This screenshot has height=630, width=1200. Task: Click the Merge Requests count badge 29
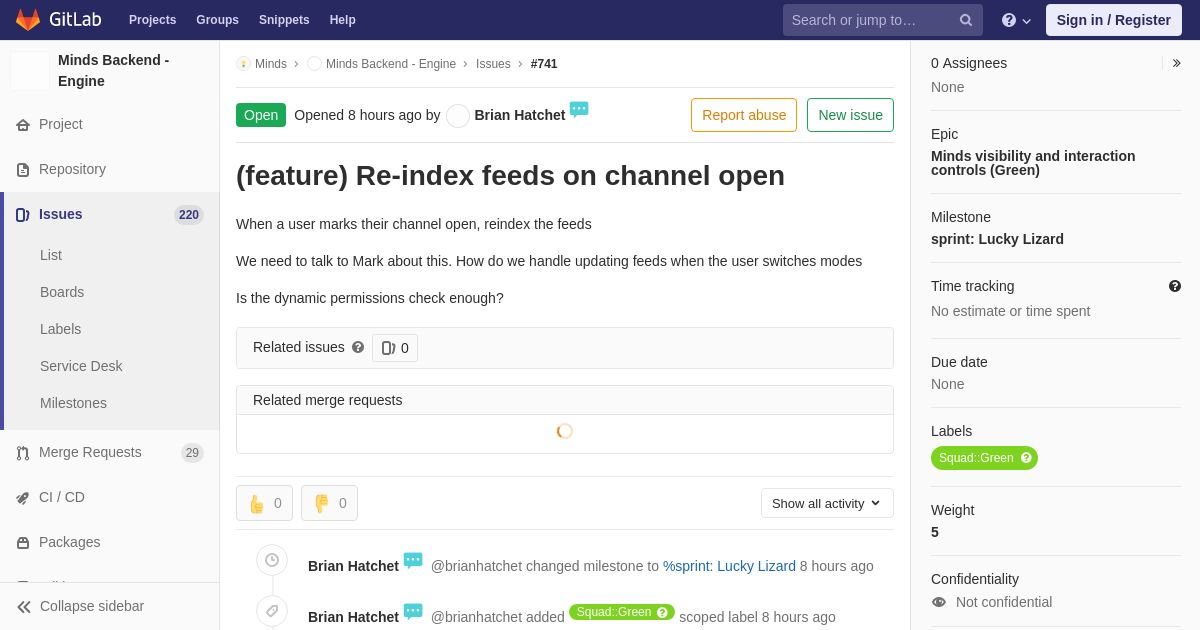(192, 453)
